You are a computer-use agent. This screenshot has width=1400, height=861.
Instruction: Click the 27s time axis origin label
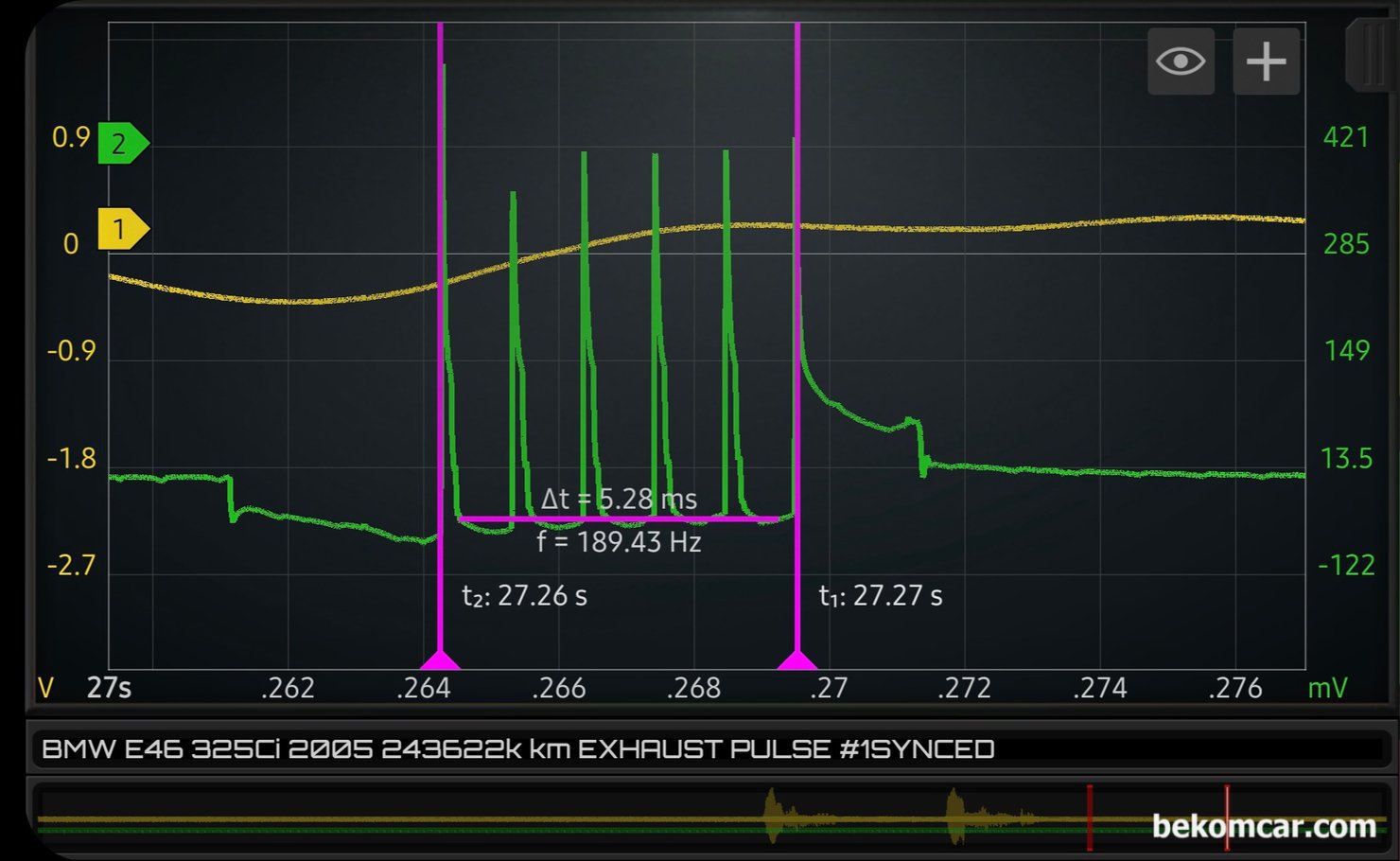tap(109, 688)
